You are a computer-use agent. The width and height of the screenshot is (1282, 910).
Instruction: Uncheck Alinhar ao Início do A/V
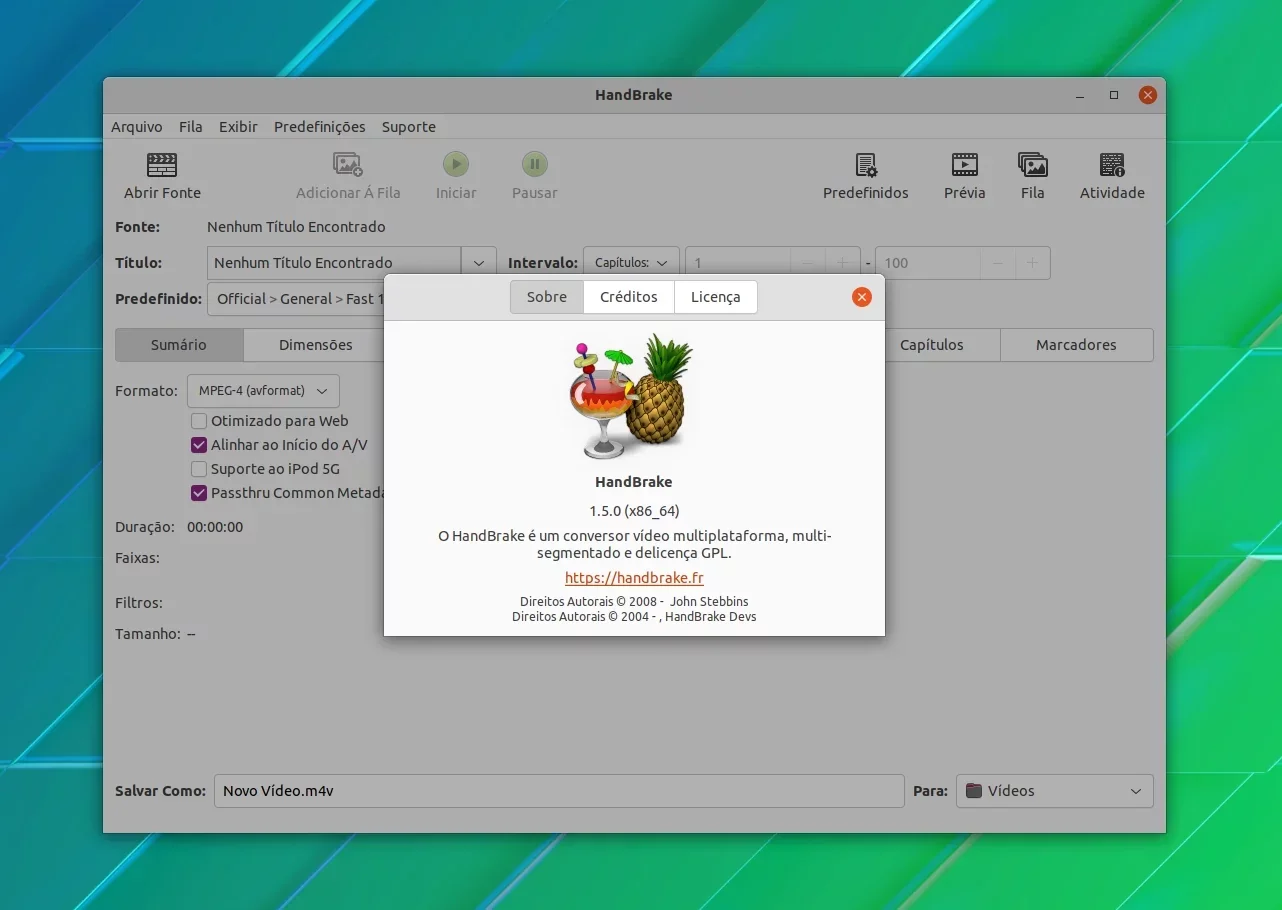tap(199, 445)
